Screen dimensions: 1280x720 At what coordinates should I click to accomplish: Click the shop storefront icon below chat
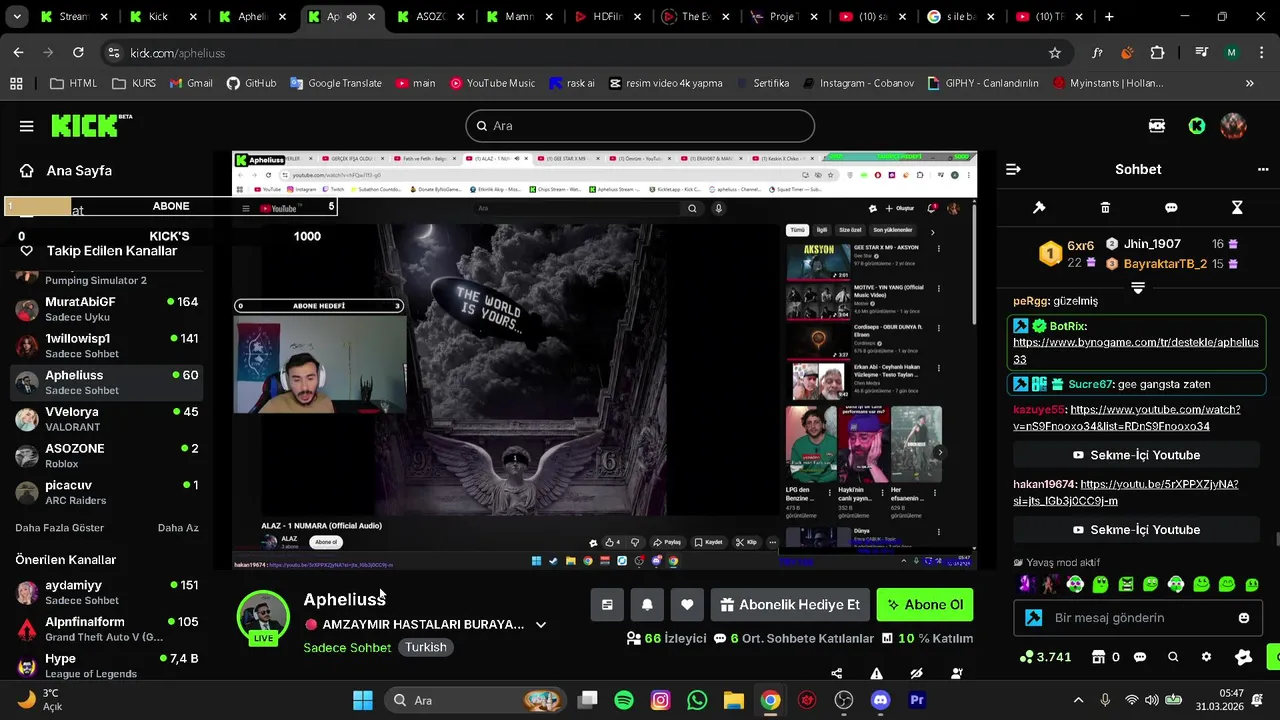pyautogui.click(x=1099, y=657)
